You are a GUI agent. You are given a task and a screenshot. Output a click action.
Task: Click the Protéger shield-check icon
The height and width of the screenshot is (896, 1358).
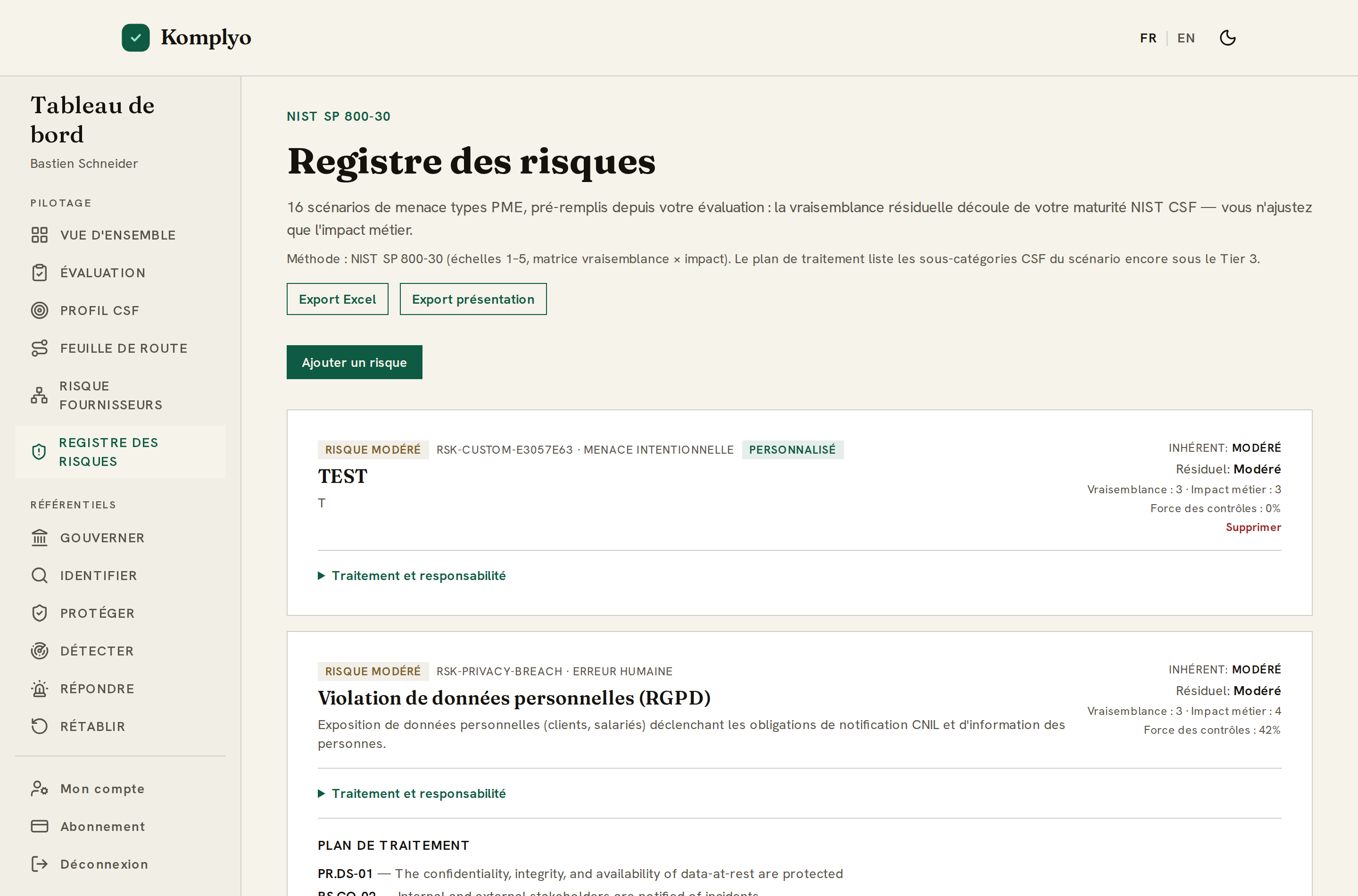click(40, 613)
